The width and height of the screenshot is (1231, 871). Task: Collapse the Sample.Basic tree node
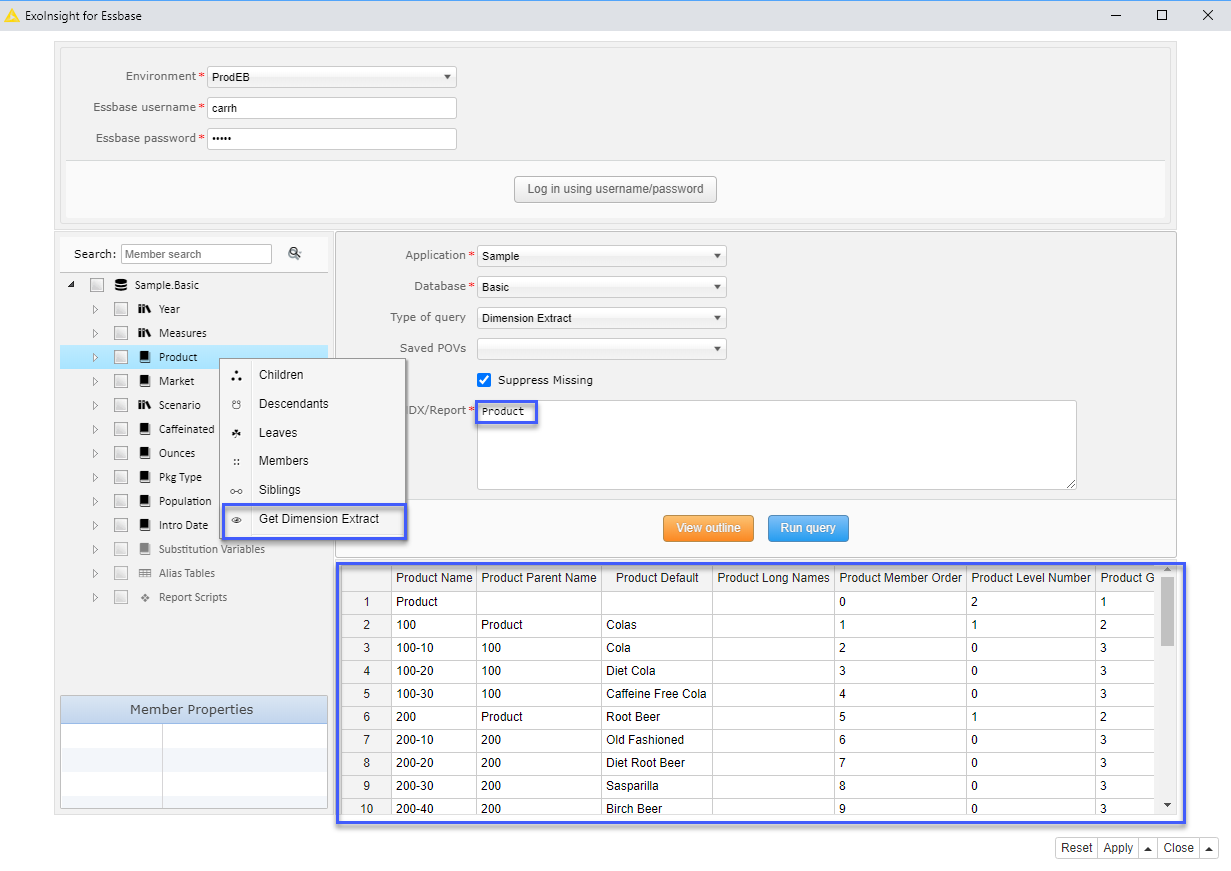pyautogui.click(x=72, y=285)
